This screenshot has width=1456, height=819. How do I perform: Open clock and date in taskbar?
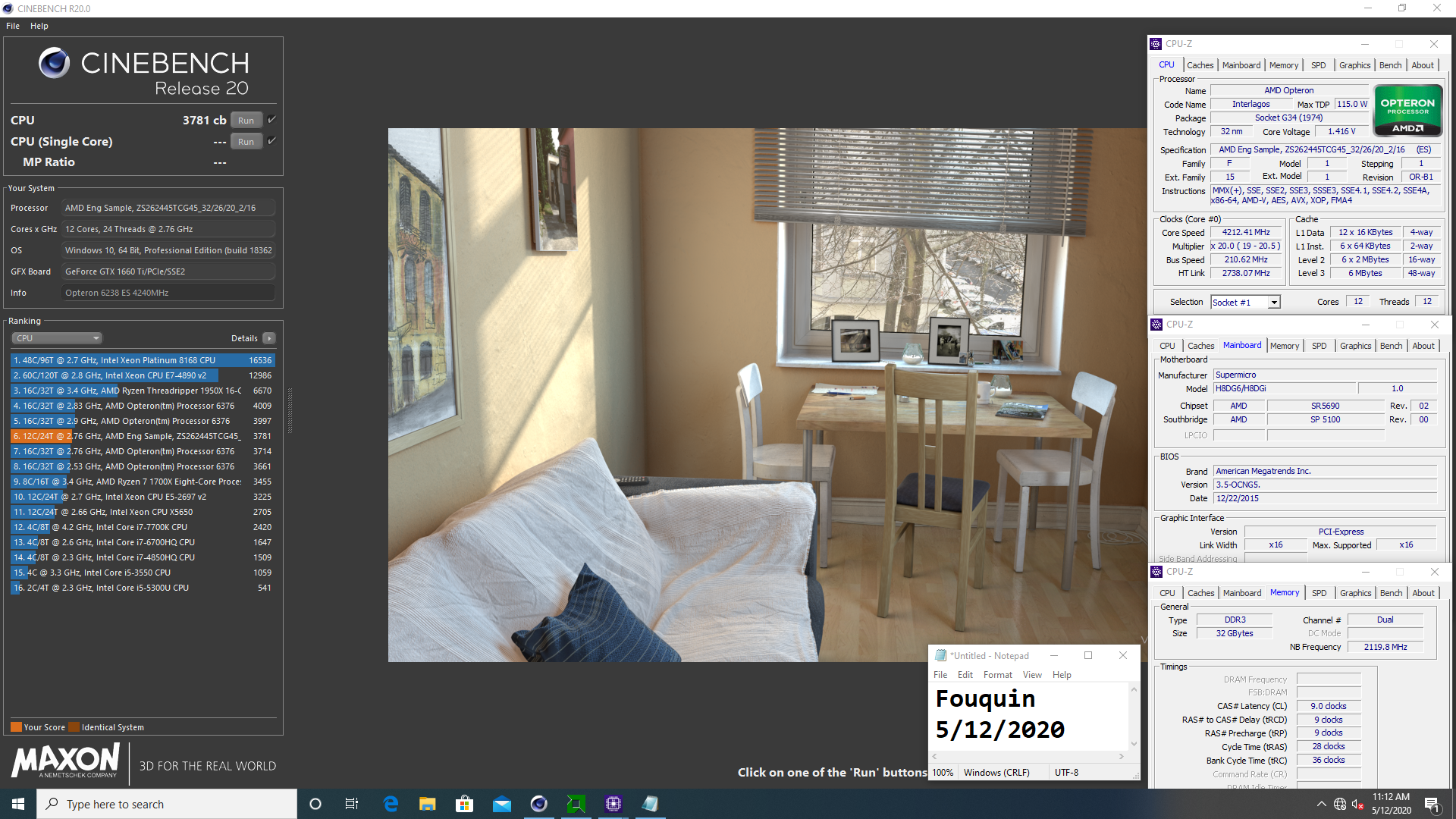click(1391, 804)
